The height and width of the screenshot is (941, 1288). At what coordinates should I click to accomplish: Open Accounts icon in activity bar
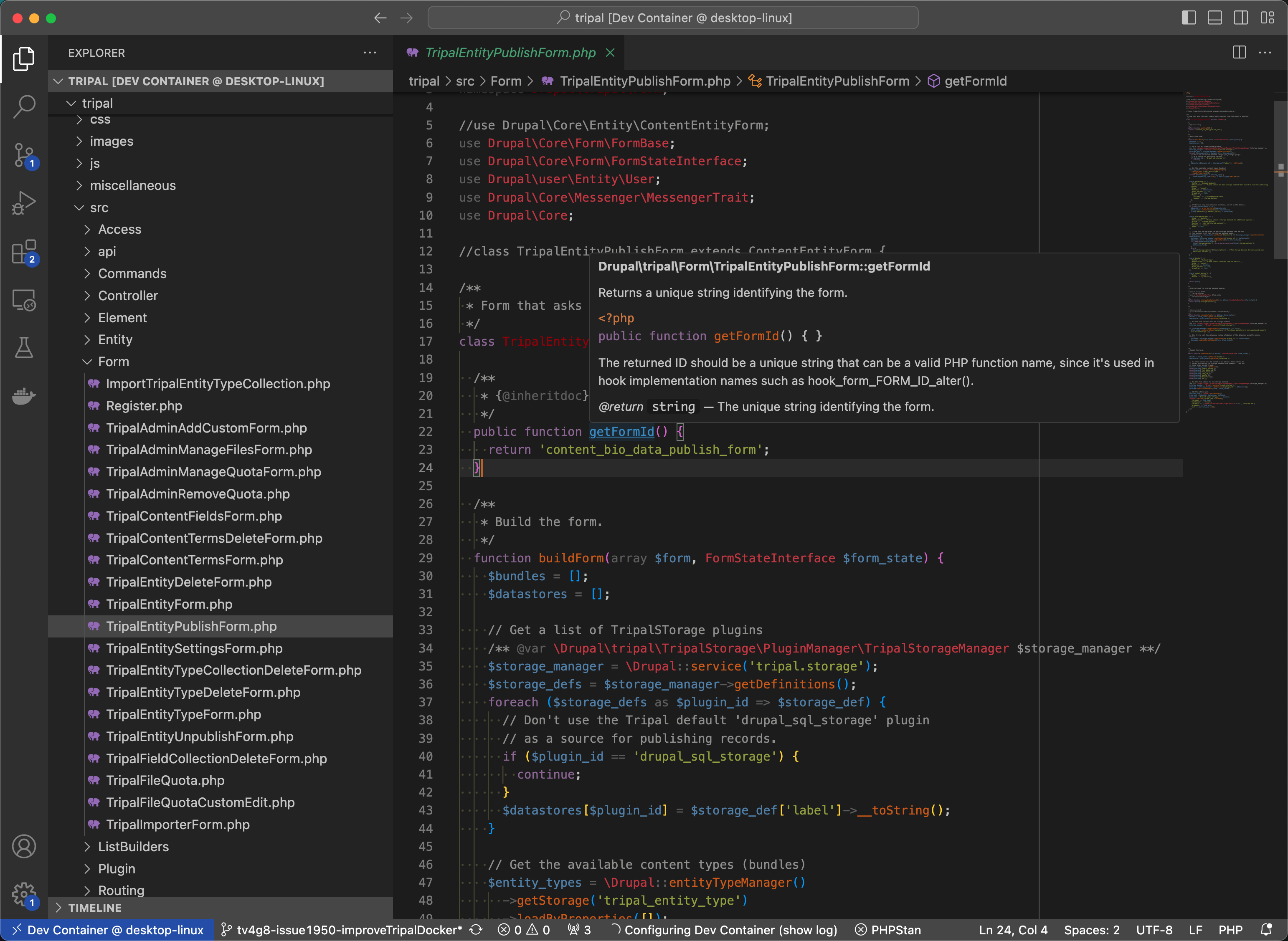tap(23, 847)
